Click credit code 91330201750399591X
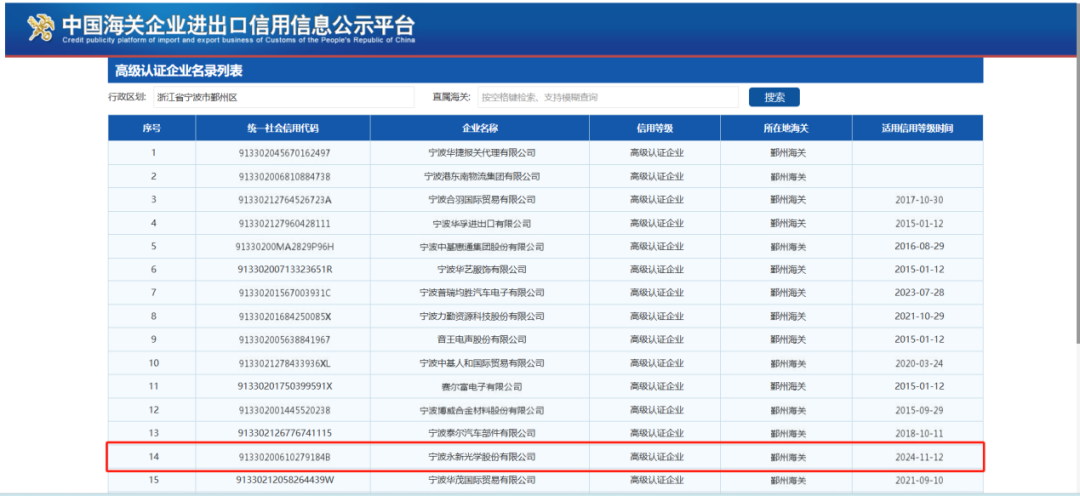The width and height of the screenshot is (1080, 496). tap(284, 386)
